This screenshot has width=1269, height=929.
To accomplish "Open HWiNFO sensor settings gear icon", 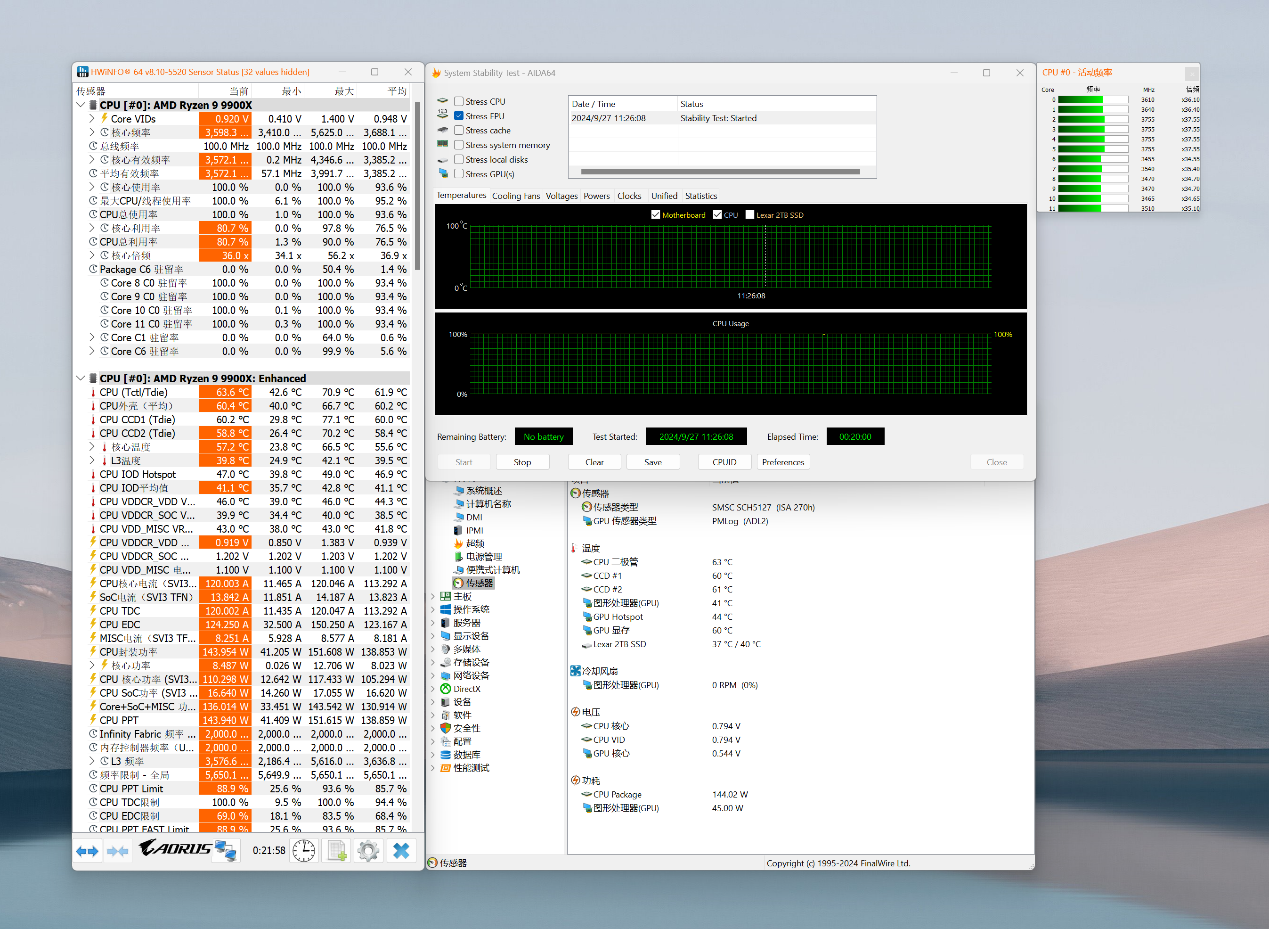I will pyautogui.click(x=368, y=850).
